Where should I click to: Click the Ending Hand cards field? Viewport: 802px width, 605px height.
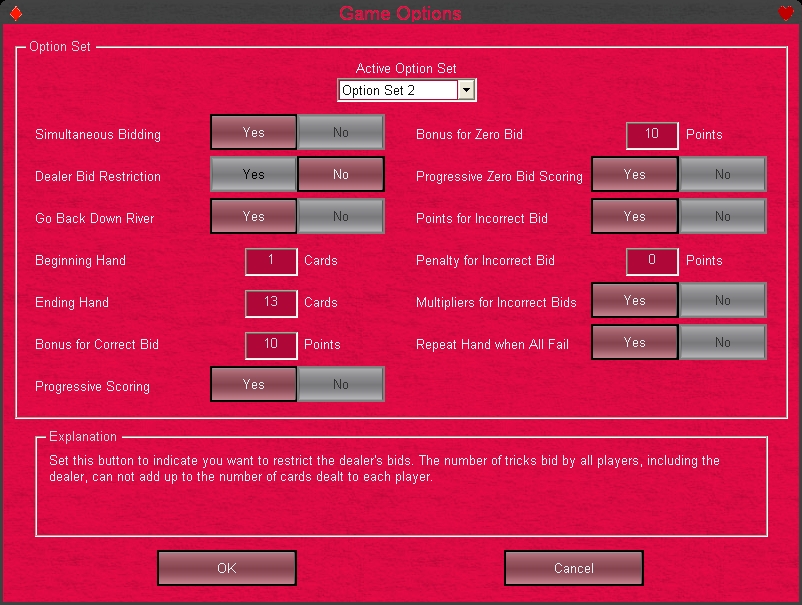point(271,303)
